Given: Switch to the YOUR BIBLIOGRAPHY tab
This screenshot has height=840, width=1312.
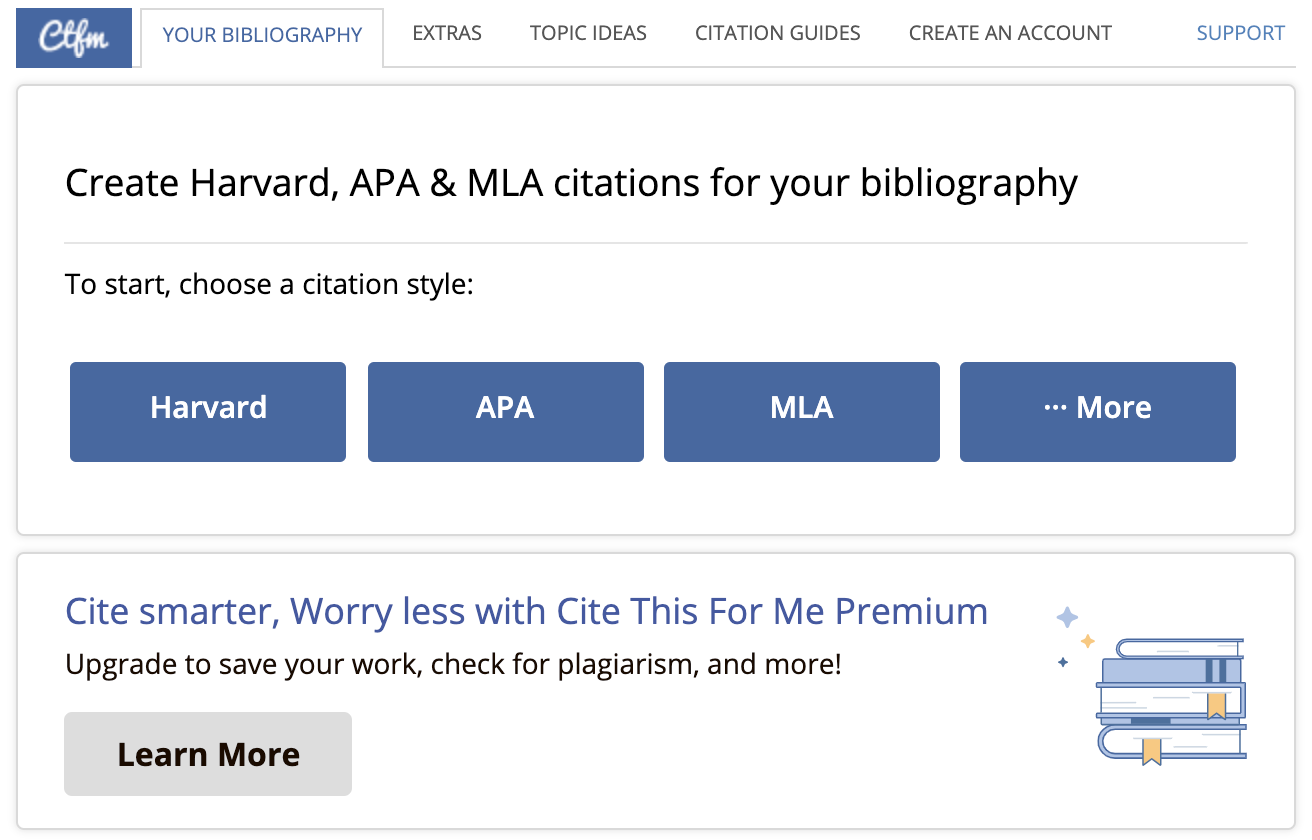Looking at the screenshot, I should (261, 34).
